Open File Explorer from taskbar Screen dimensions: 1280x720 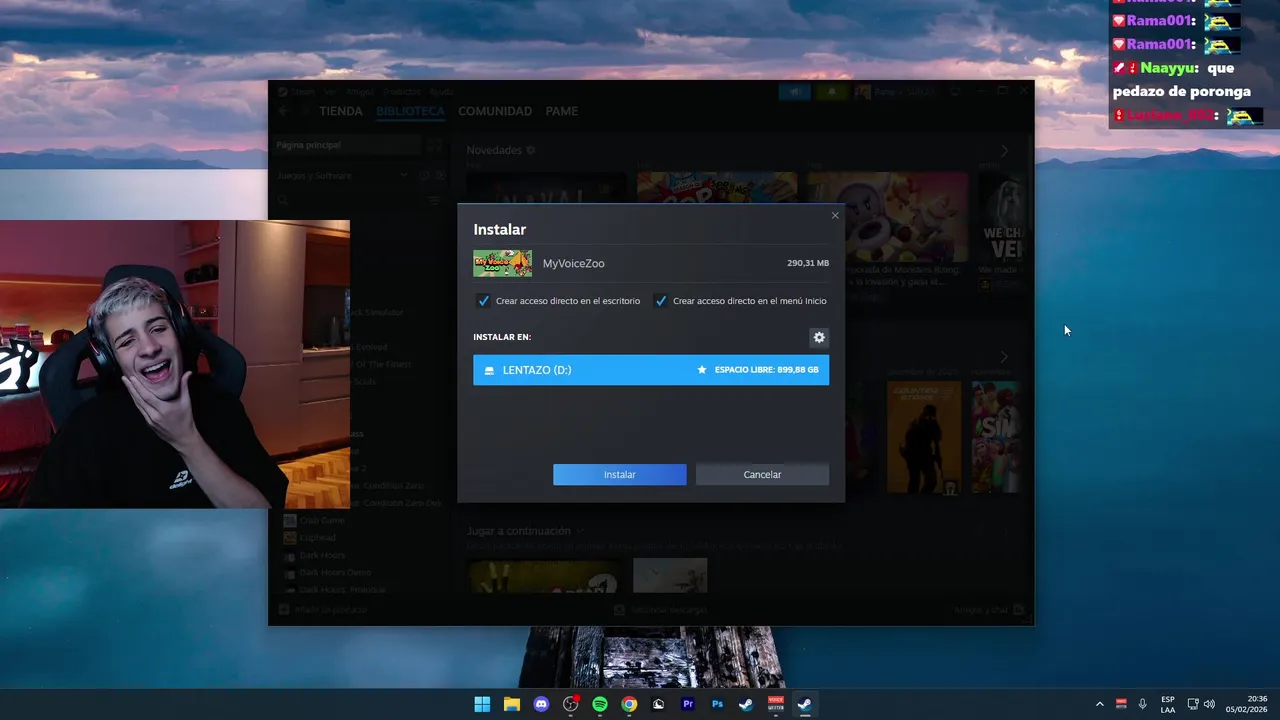pyautogui.click(x=512, y=704)
